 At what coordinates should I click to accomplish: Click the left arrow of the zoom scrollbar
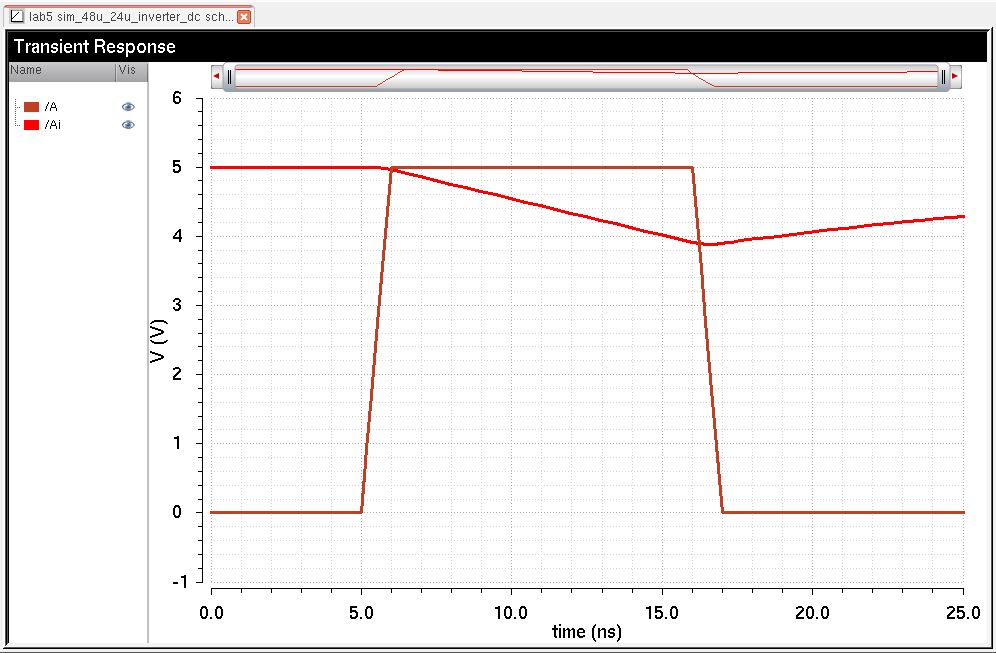[x=217, y=76]
